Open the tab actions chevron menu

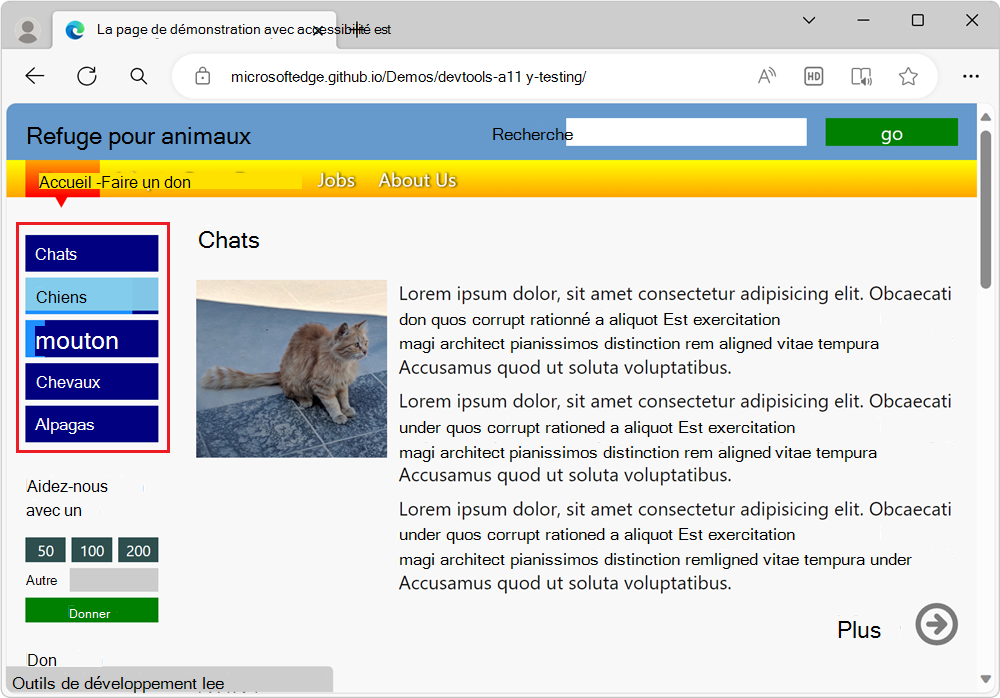pyautogui.click(x=809, y=20)
